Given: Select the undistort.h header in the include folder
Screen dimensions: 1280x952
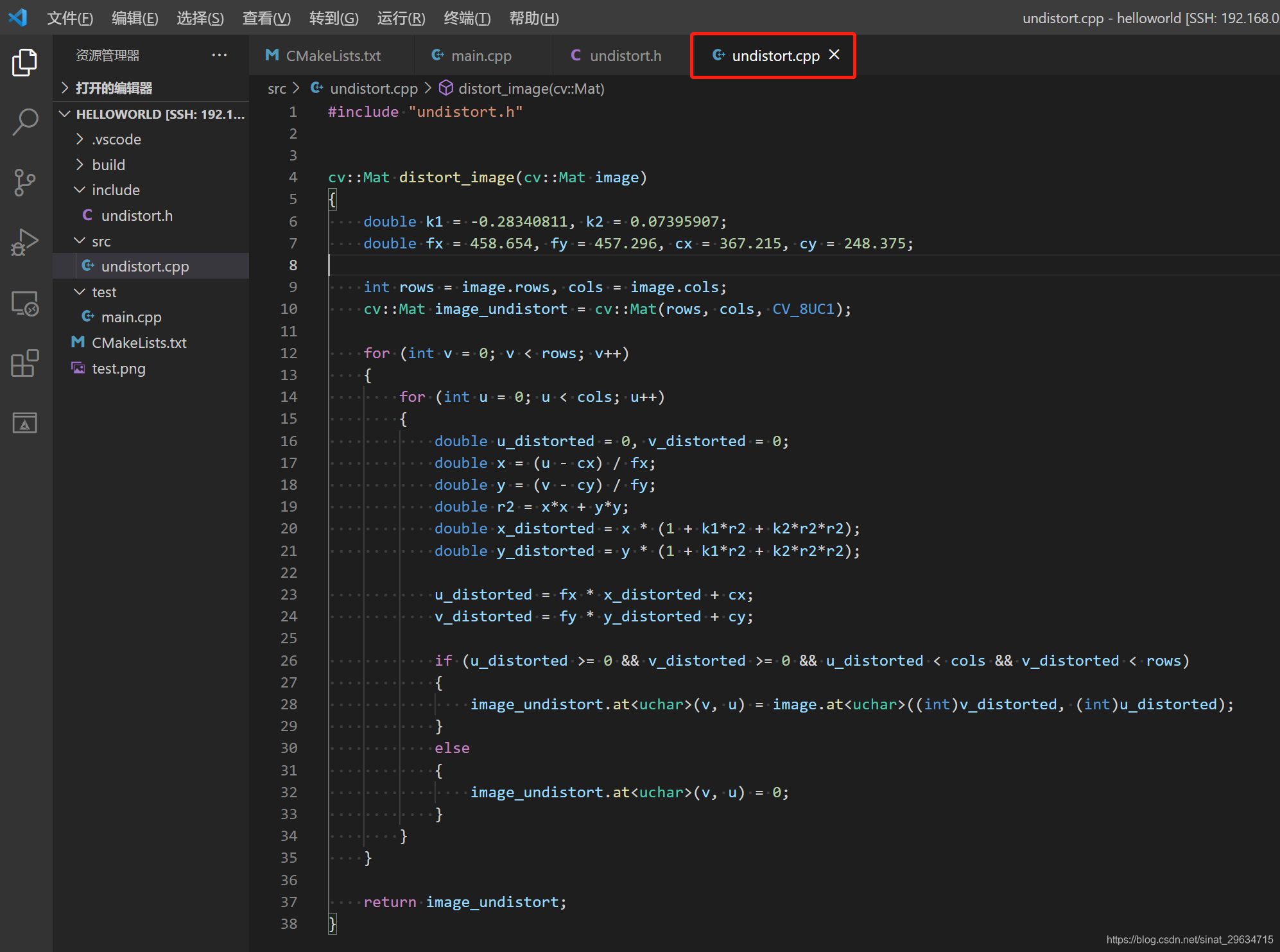Looking at the screenshot, I should pyautogui.click(x=137, y=215).
